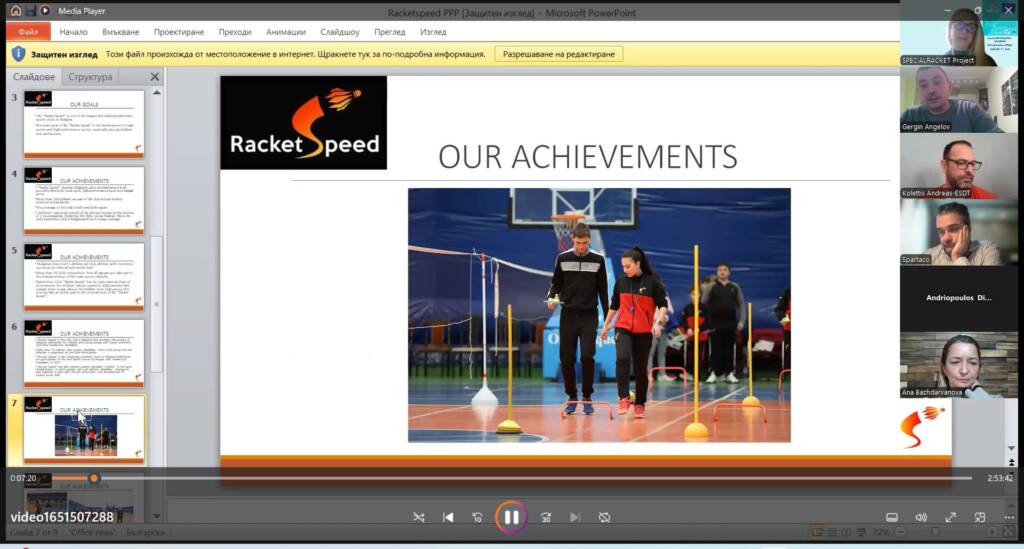The image size is (1024, 549).
Task: Switch the video to full screen
Action: point(950,517)
